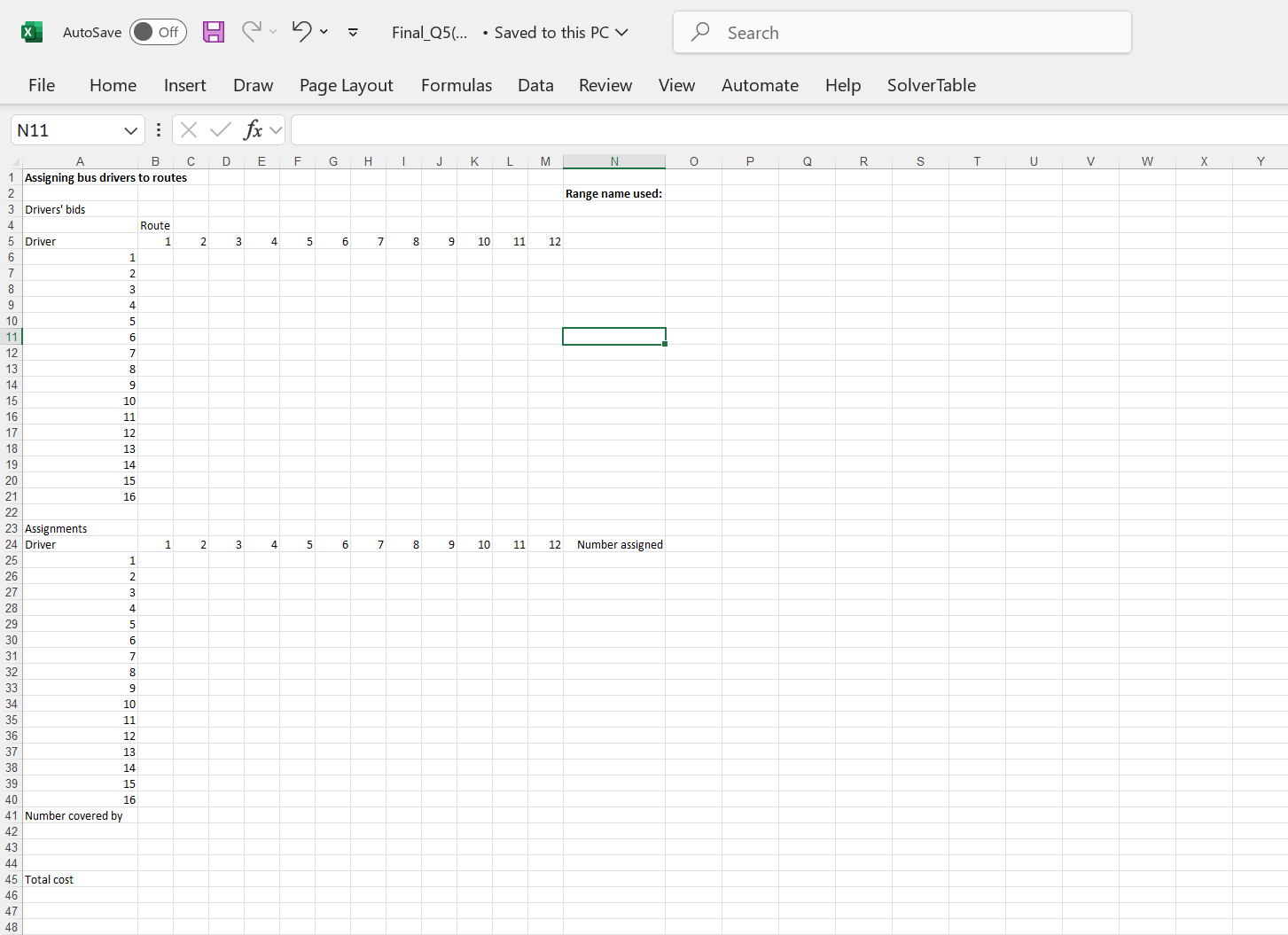Click the 'Route' label cell
This screenshot has height=935, width=1288.
coord(155,225)
